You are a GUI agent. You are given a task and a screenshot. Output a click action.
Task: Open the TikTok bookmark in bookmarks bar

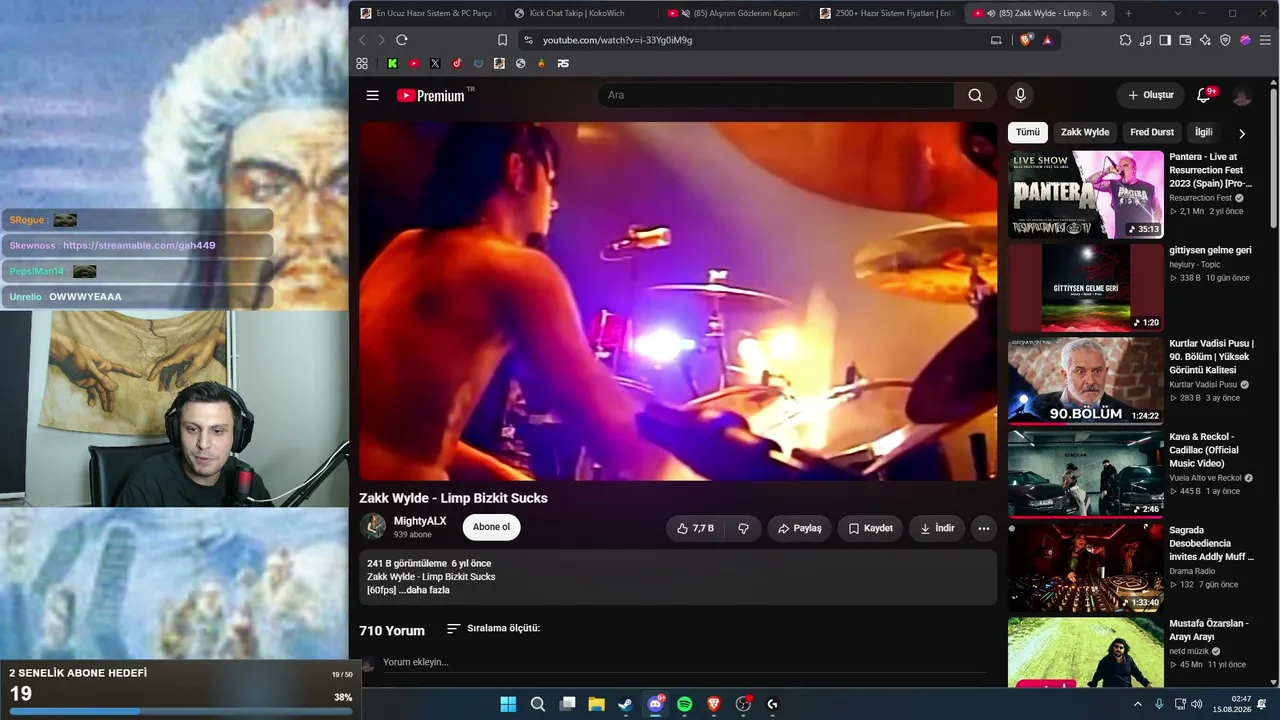(457, 63)
